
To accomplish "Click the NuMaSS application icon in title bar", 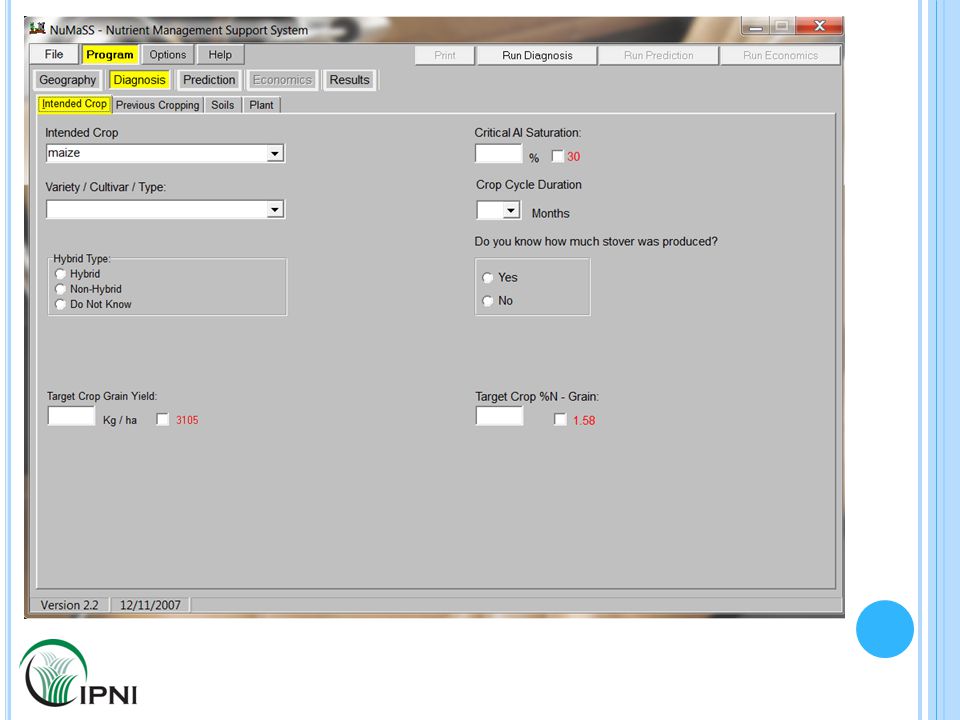I will 37,29.
